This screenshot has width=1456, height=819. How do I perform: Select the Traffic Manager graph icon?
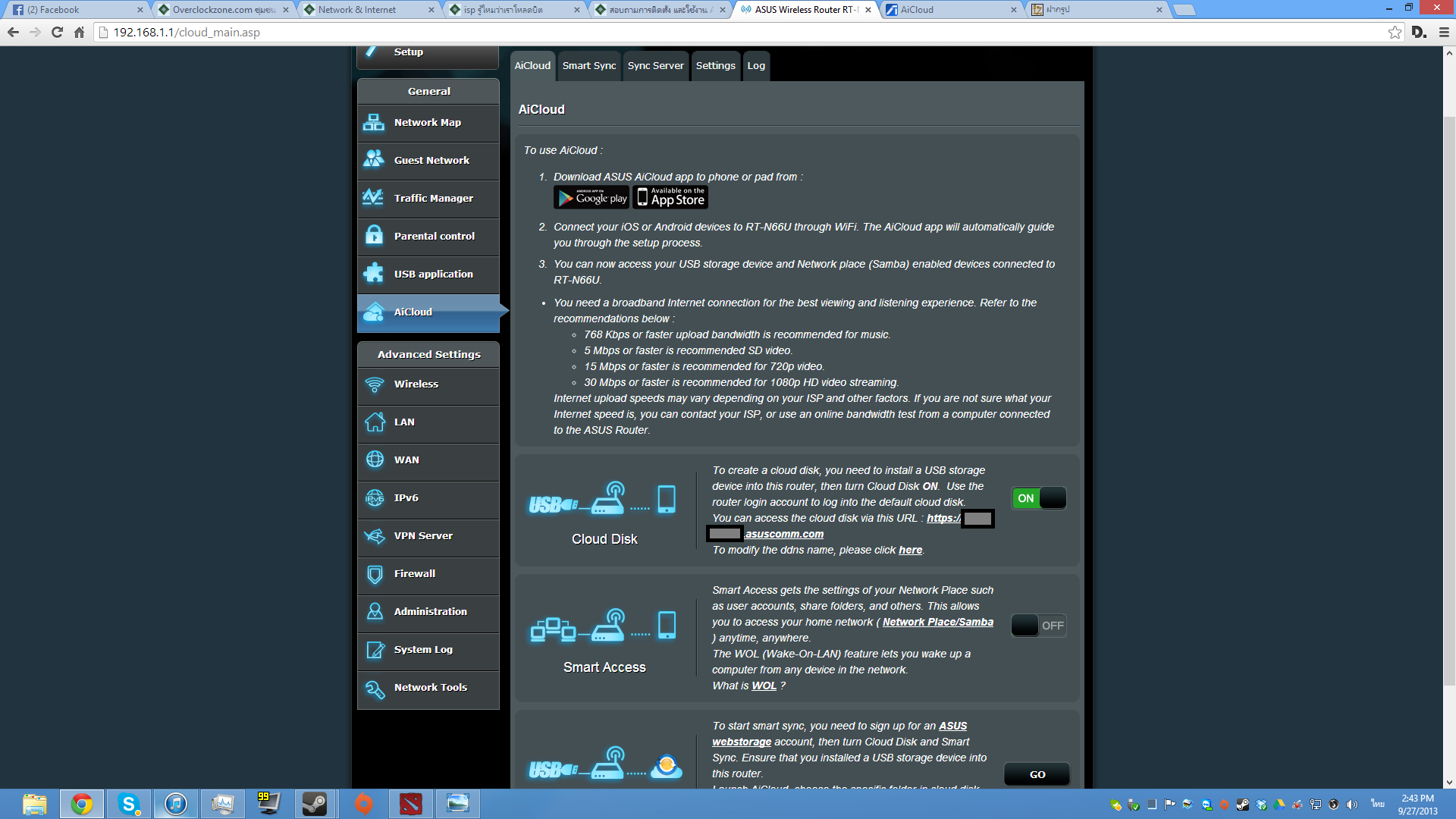(374, 198)
